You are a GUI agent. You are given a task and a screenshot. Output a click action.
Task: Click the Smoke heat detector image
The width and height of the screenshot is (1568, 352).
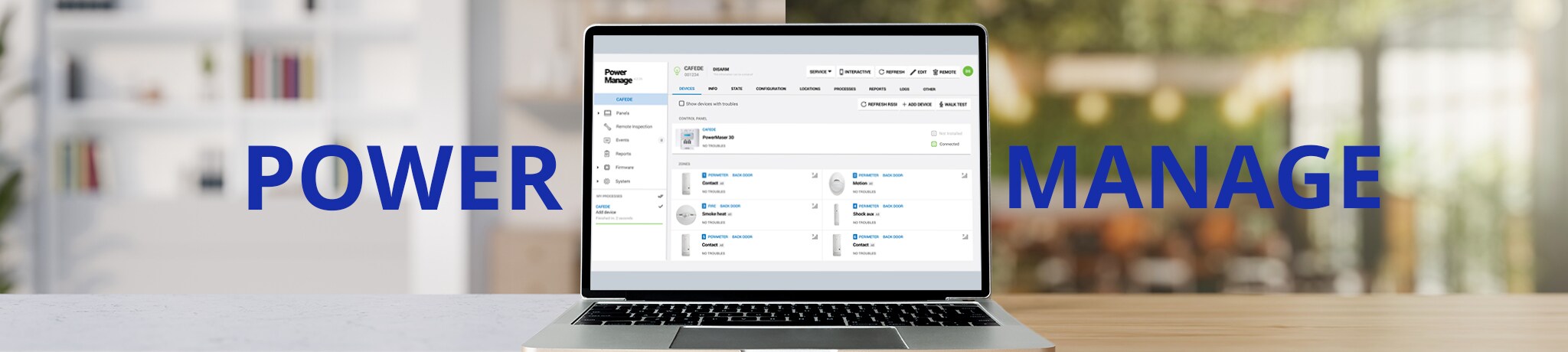pyautogui.click(x=686, y=215)
